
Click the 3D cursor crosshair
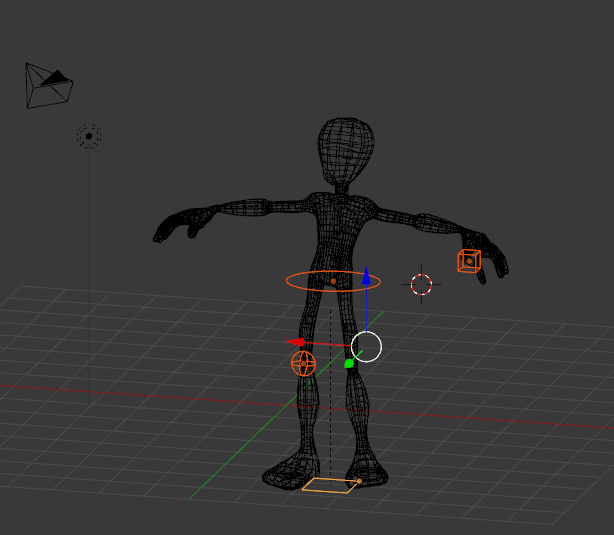[421, 284]
